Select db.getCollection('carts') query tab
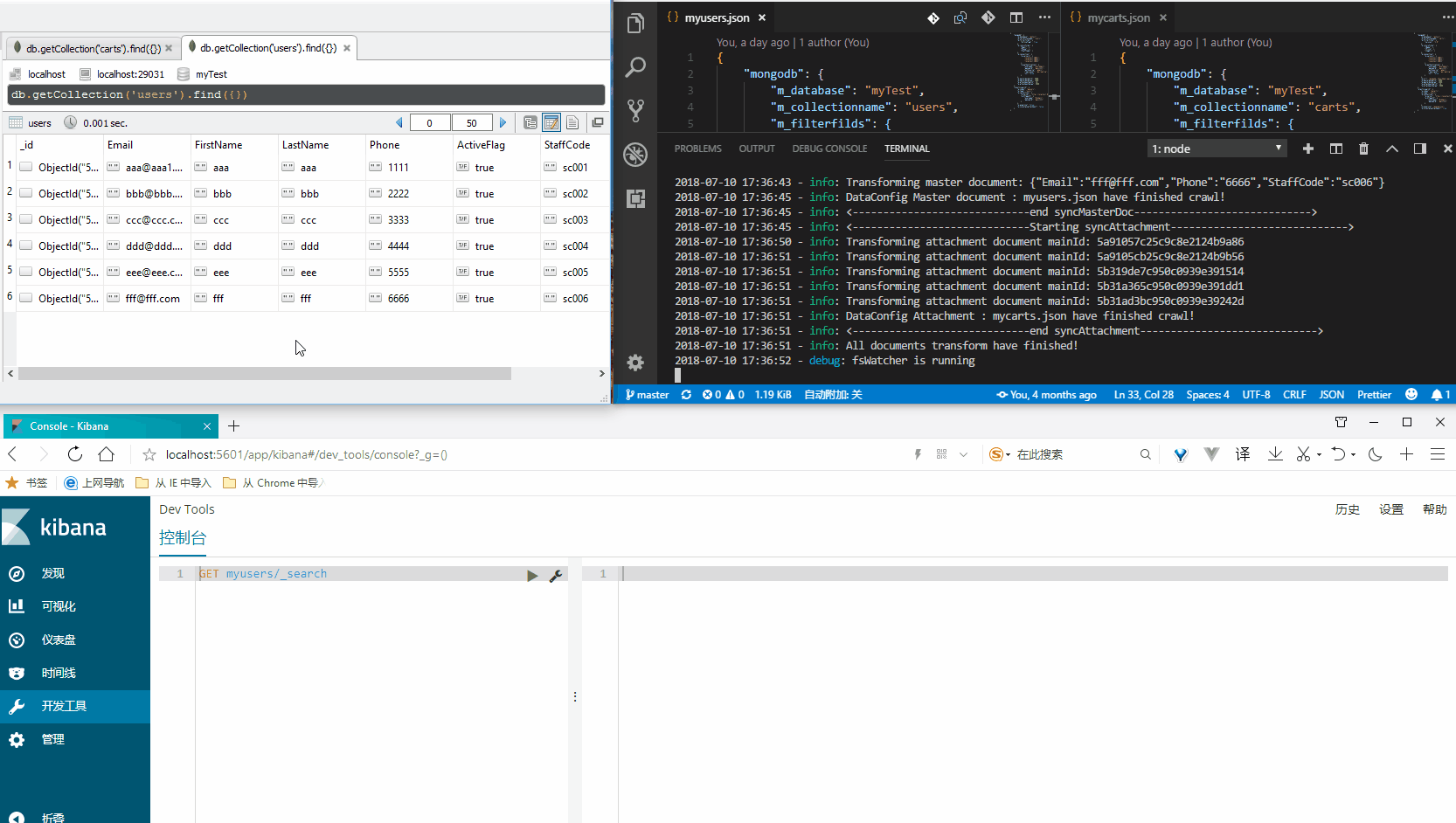The height and width of the screenshot is (823, 1456). pyautogui.click(x=93, y=48)
